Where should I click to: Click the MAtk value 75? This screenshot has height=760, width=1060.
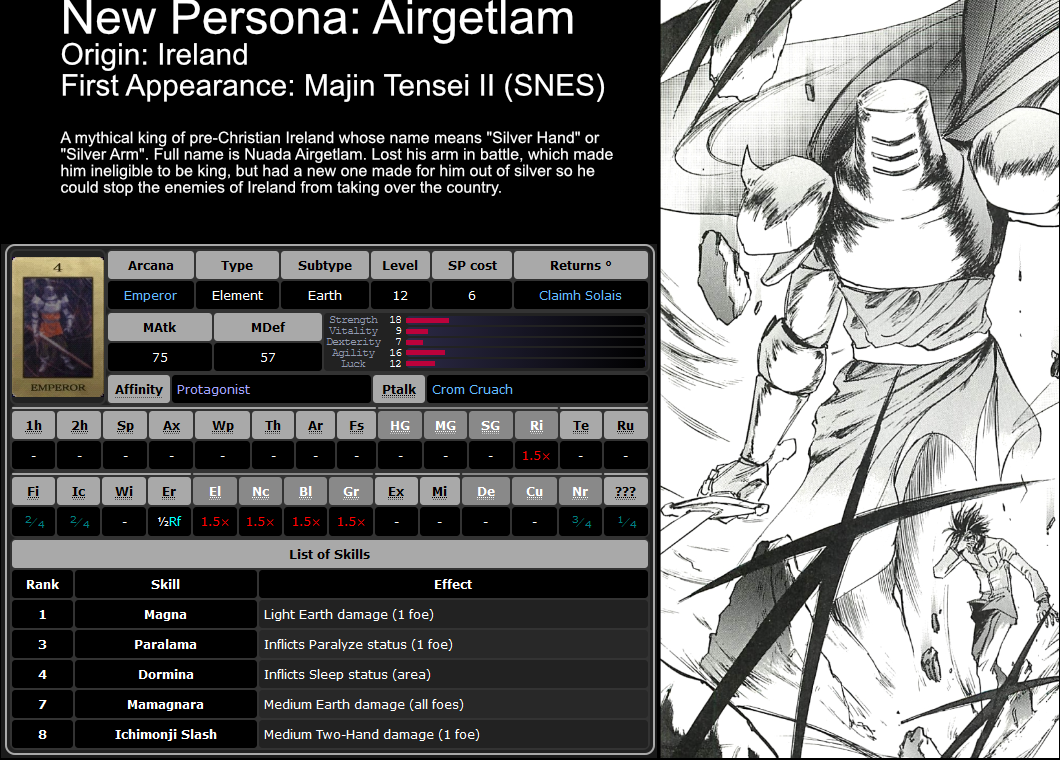pyautogui.click(x=160, y=358)
